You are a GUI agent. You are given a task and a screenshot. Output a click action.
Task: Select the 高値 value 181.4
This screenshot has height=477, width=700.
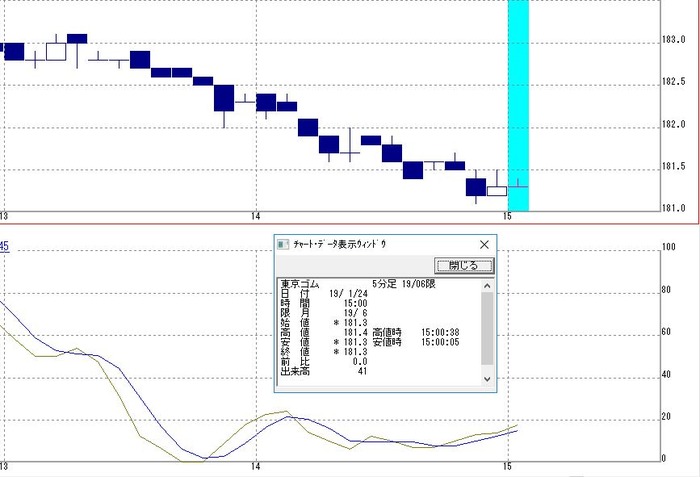point(356,332)
